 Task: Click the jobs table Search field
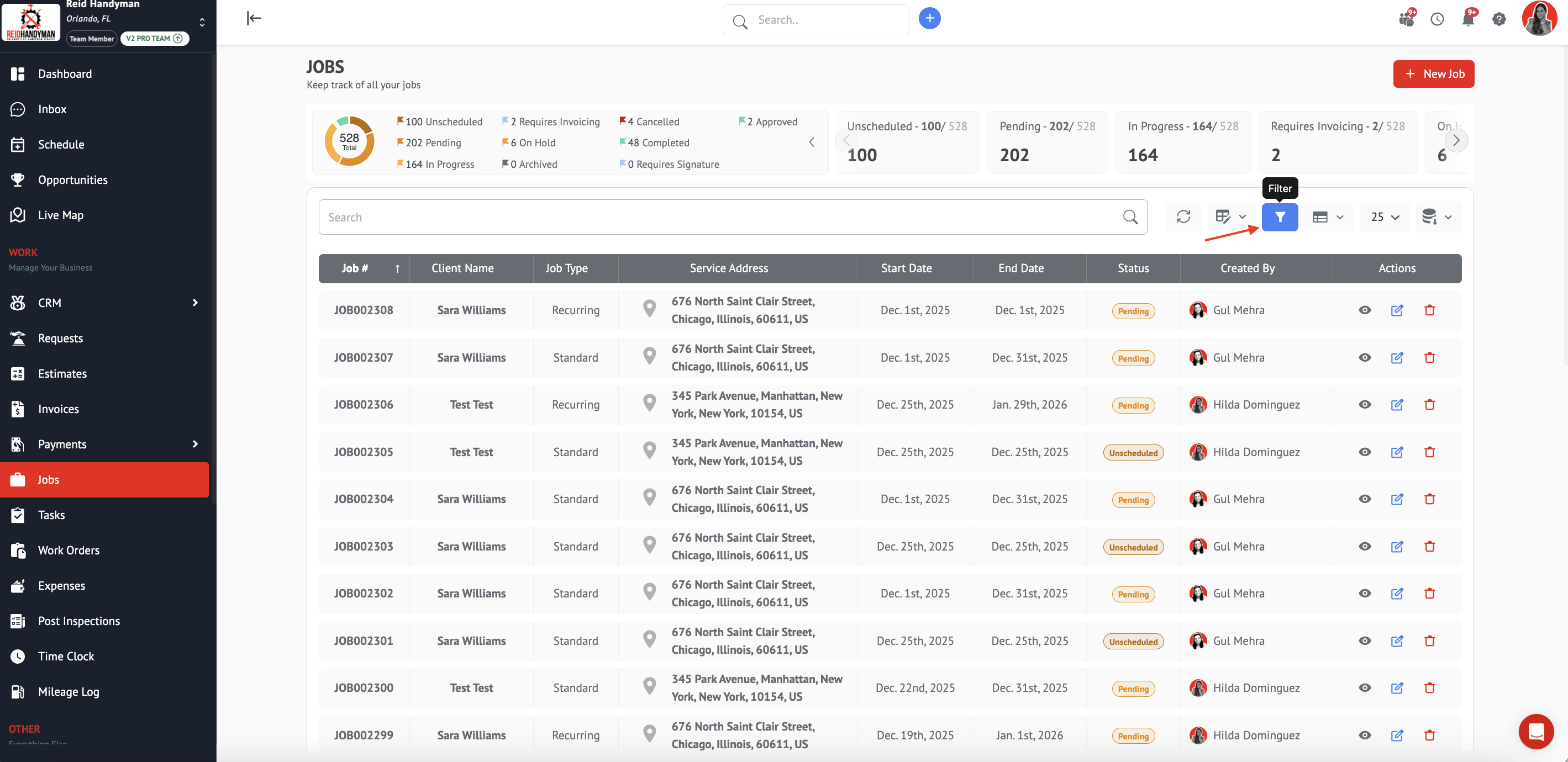(x=724, y=217)
